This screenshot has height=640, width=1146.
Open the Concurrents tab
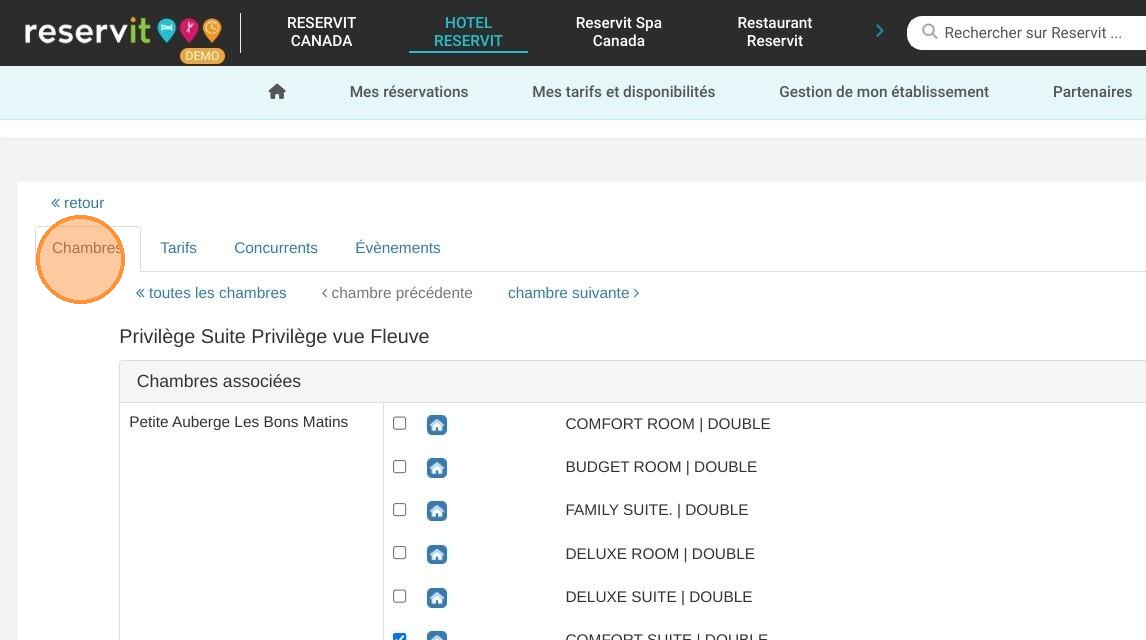point(276,248)
